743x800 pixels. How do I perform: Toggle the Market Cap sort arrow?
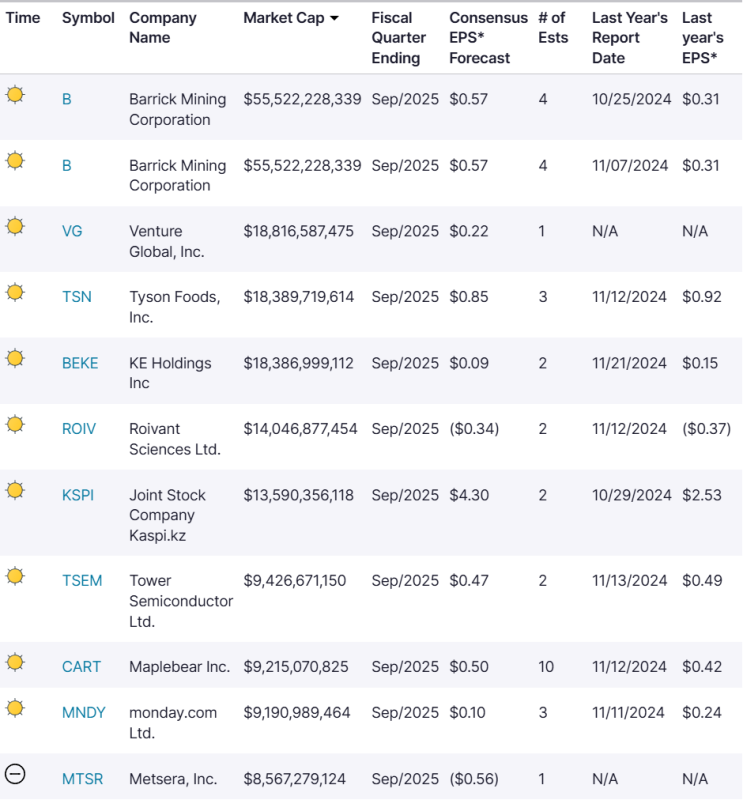334,19
